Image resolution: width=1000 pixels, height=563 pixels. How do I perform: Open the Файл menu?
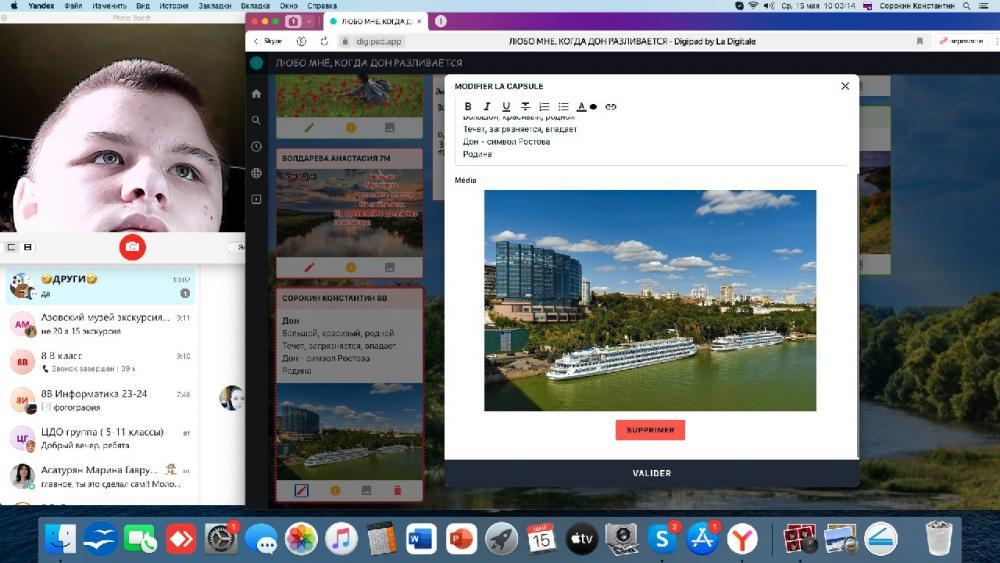pos(73,6)
